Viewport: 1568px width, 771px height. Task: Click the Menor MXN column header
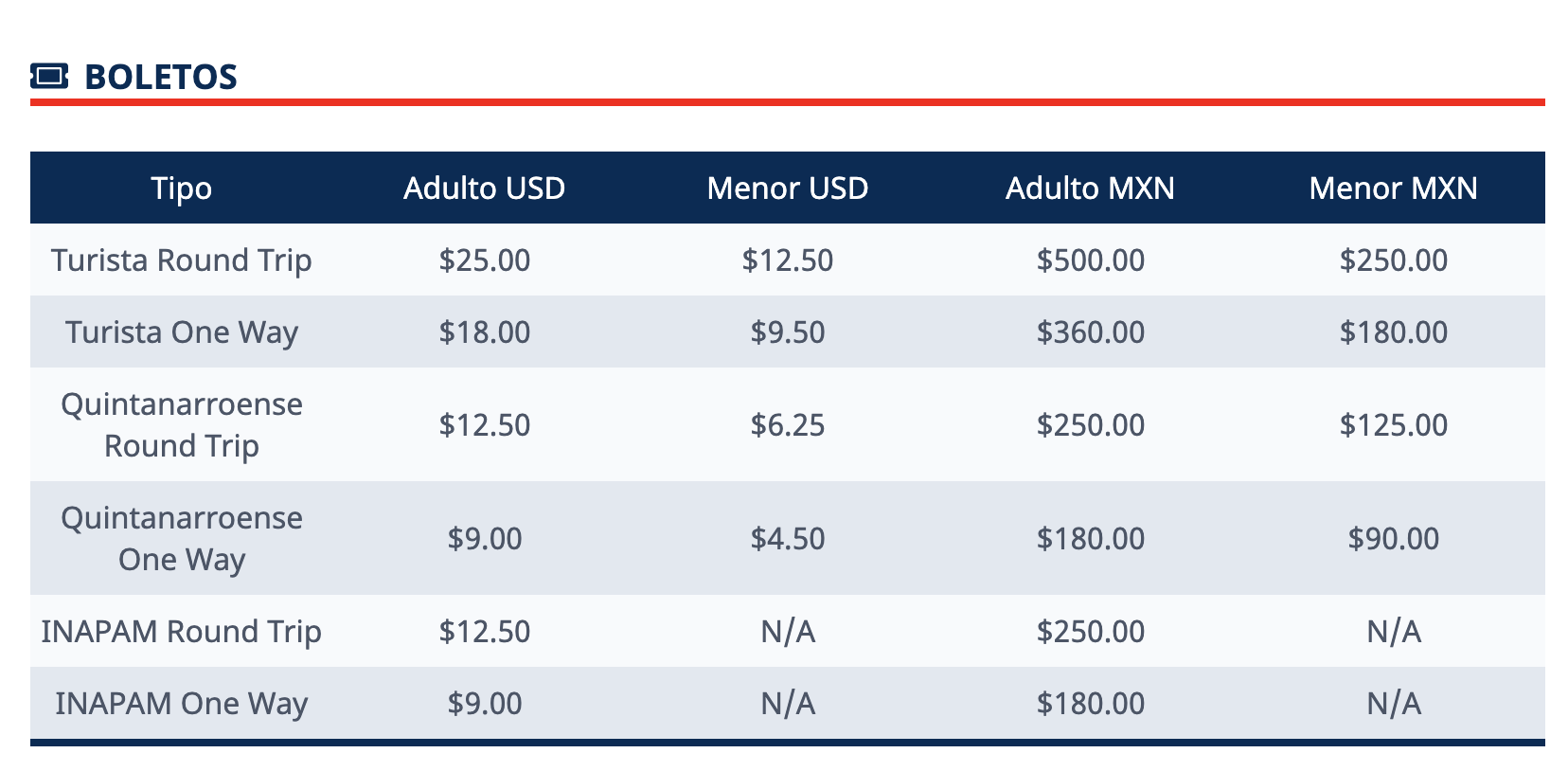pos(1394,188)
